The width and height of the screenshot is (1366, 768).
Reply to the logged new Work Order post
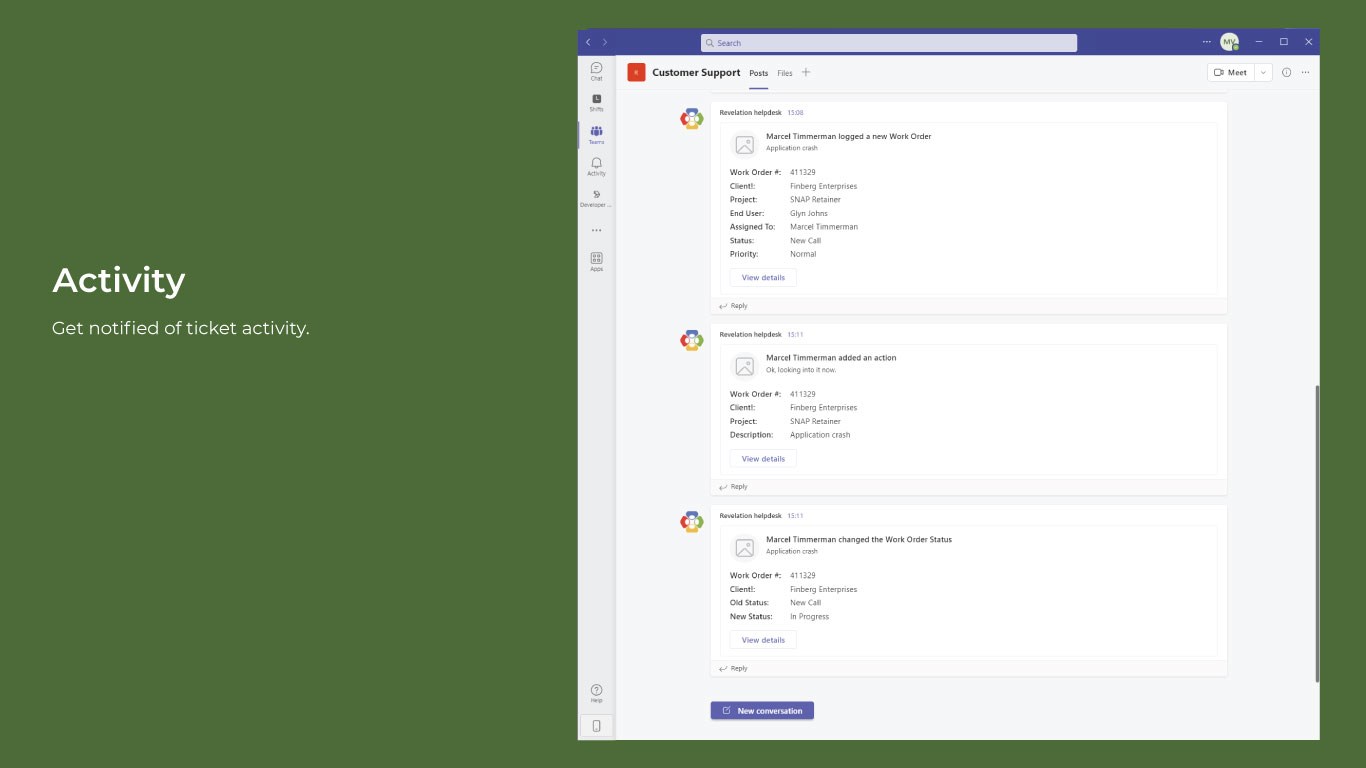coord(733,306)
